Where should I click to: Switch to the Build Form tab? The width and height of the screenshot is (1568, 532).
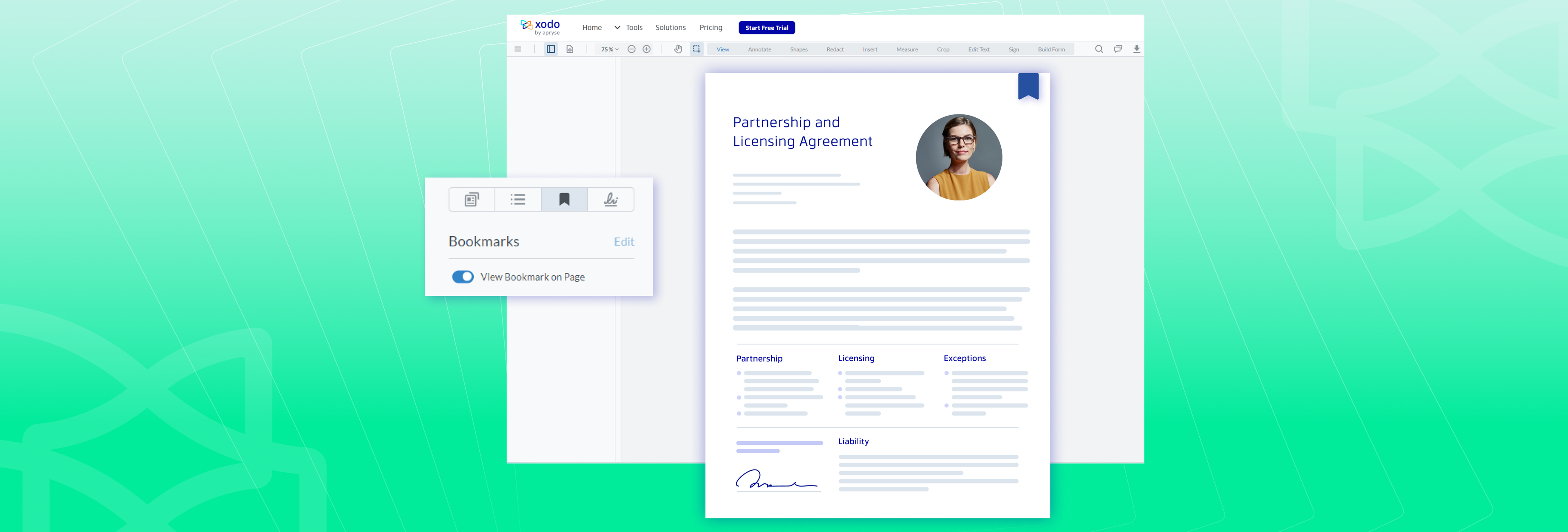click(1051, 49)
